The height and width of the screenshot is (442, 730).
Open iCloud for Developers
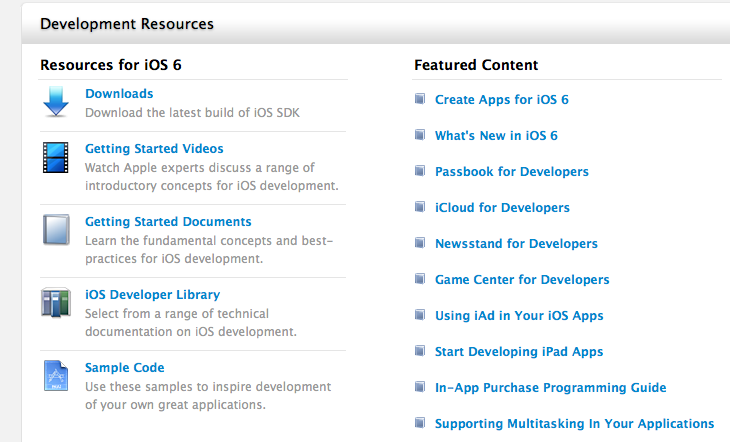502,208
